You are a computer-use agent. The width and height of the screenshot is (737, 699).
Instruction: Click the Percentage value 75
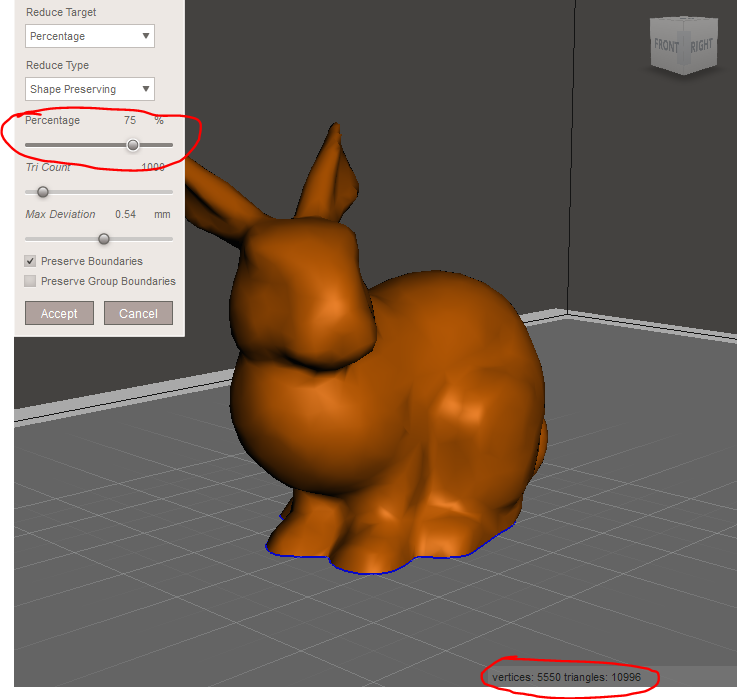pyautogui.click(x=130, y=120)
